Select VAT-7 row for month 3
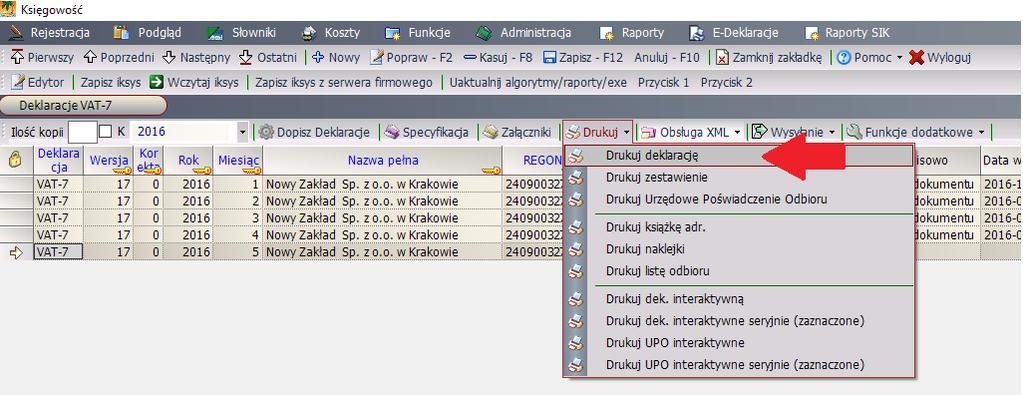Viewport: 1023px width, 395px height. coord(59,217)
